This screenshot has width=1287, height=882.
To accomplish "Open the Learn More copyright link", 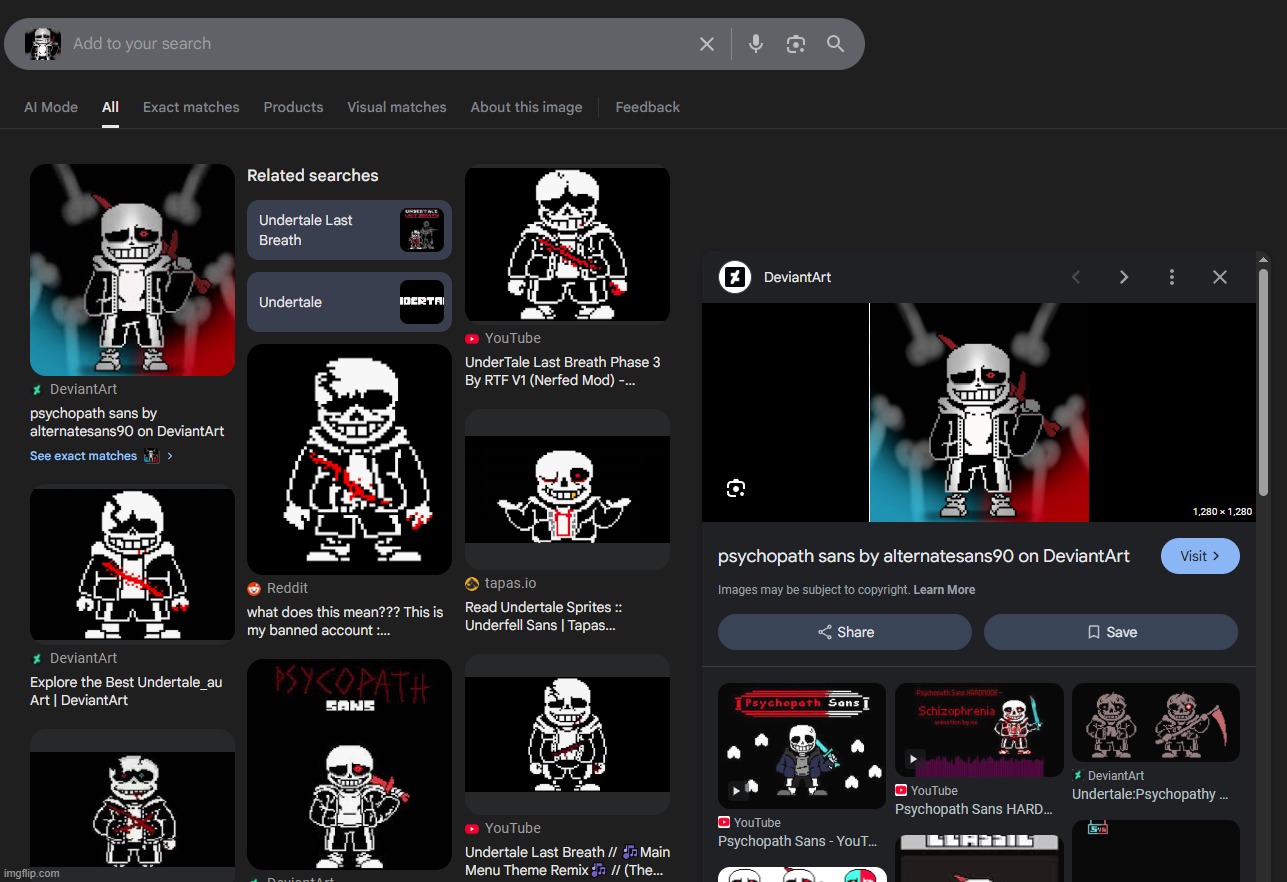I will pyautogui.click(x=943, y=590).
